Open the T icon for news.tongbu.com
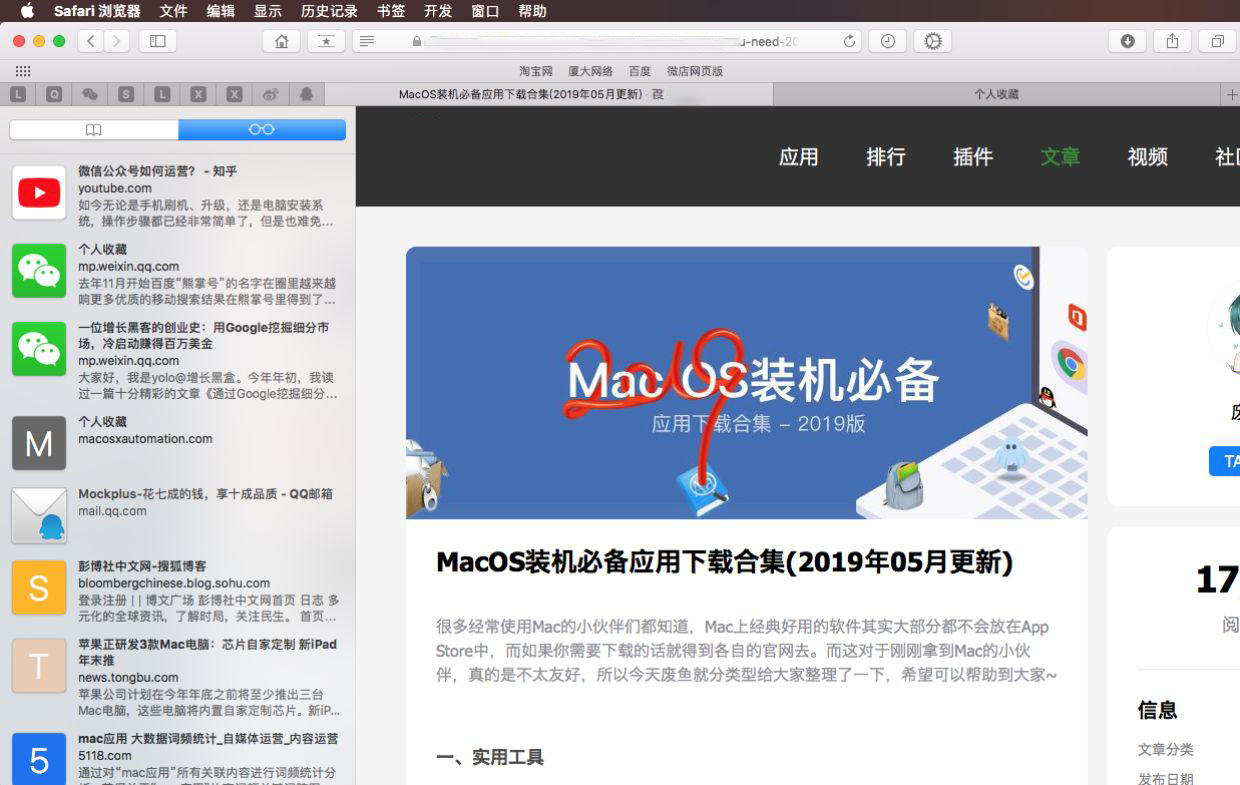The image size is (1240, 785). [39, 665]
